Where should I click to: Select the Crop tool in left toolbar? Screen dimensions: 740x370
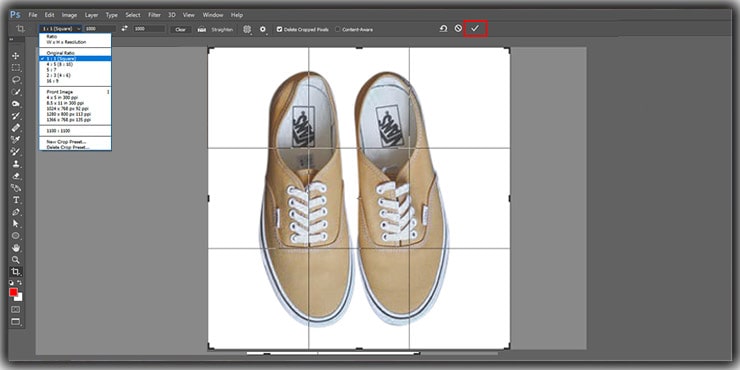point(16,272)
